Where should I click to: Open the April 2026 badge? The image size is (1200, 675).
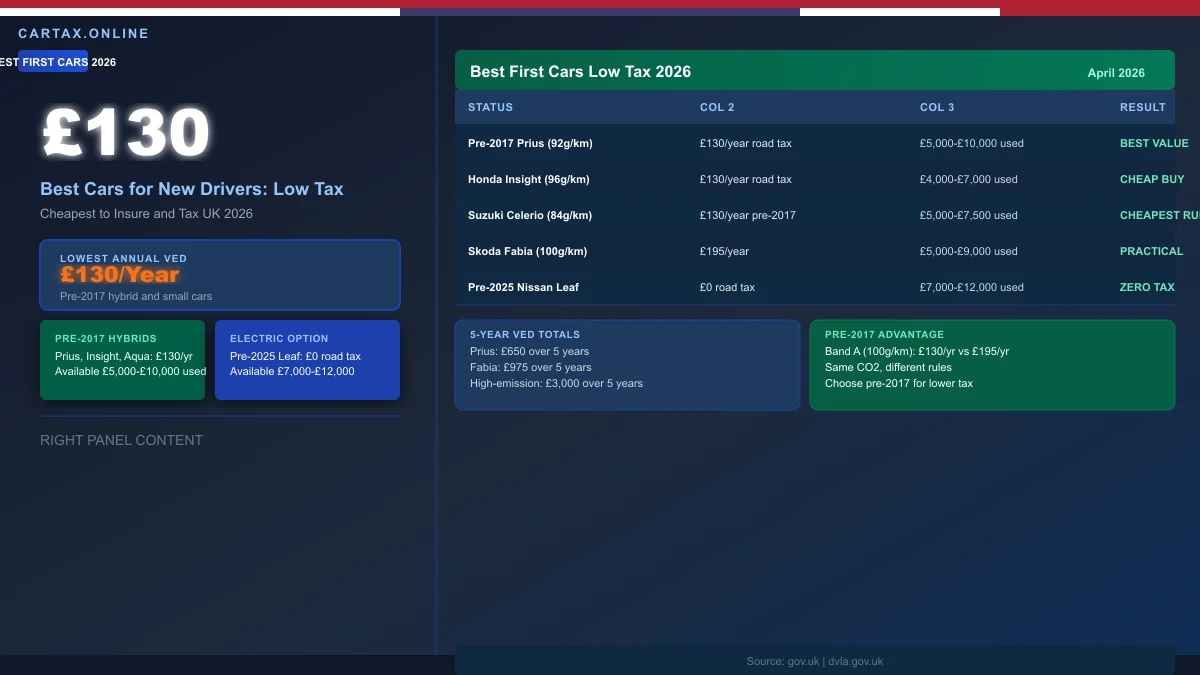point(1116,72)
